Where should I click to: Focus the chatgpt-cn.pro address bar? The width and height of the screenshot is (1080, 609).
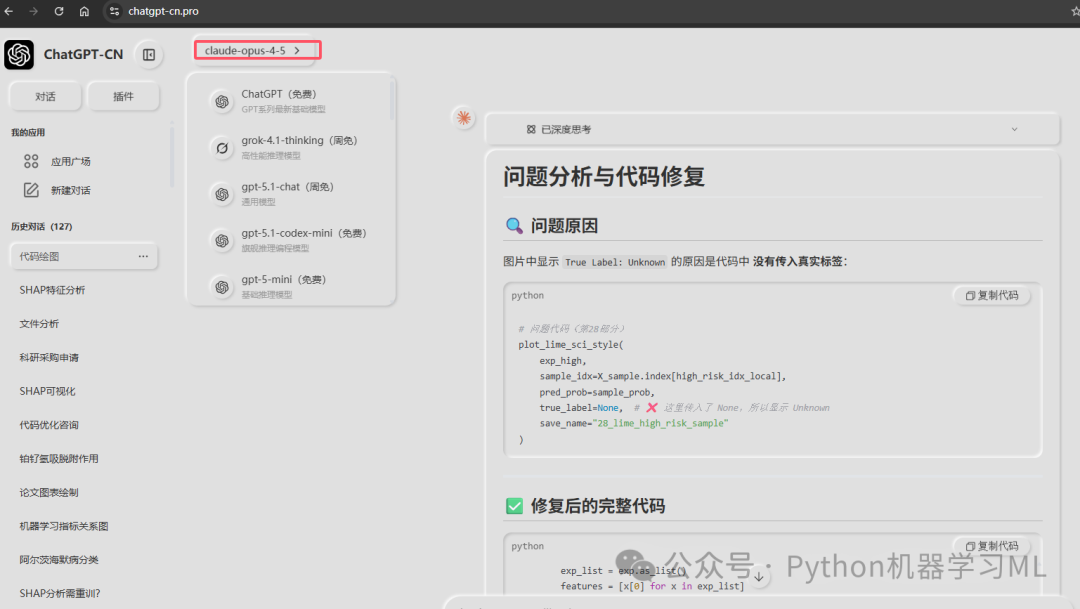point(163,11)
